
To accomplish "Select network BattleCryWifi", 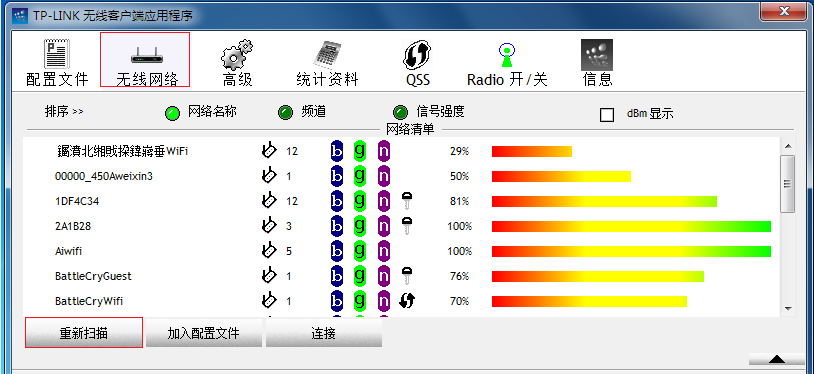I will [x=89, y=301].
